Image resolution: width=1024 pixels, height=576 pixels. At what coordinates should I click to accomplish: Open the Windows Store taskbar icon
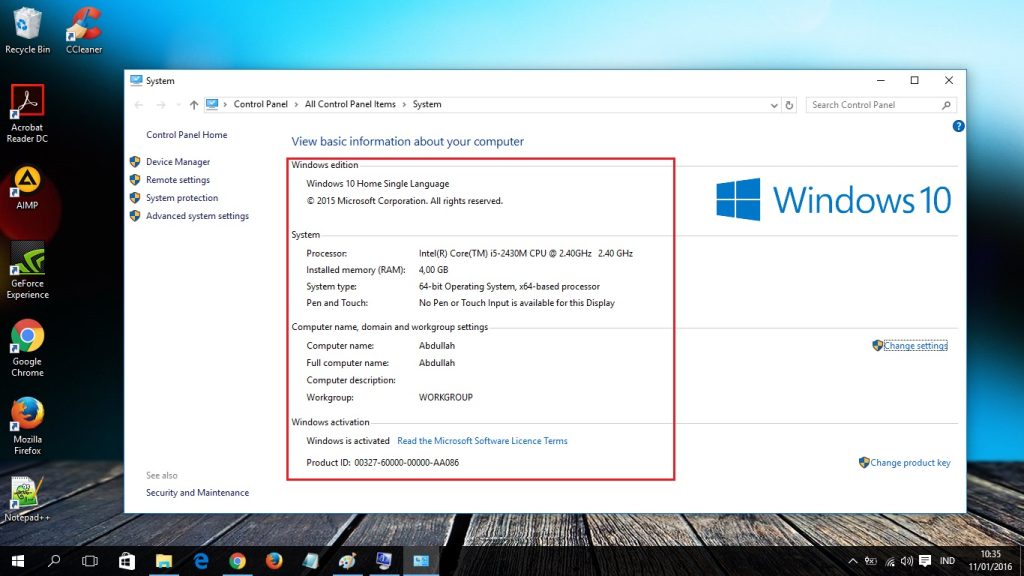(x=127, y=561)
